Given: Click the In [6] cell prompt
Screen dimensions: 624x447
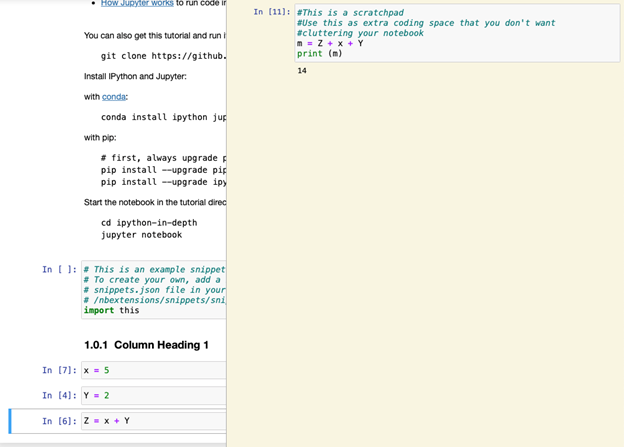Looking at the screenshot, I should click(x=59, y=421).
